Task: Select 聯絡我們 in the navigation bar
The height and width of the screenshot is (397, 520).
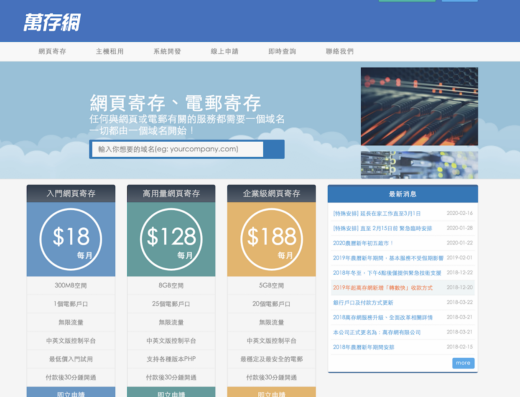Action: click(339, 51)
